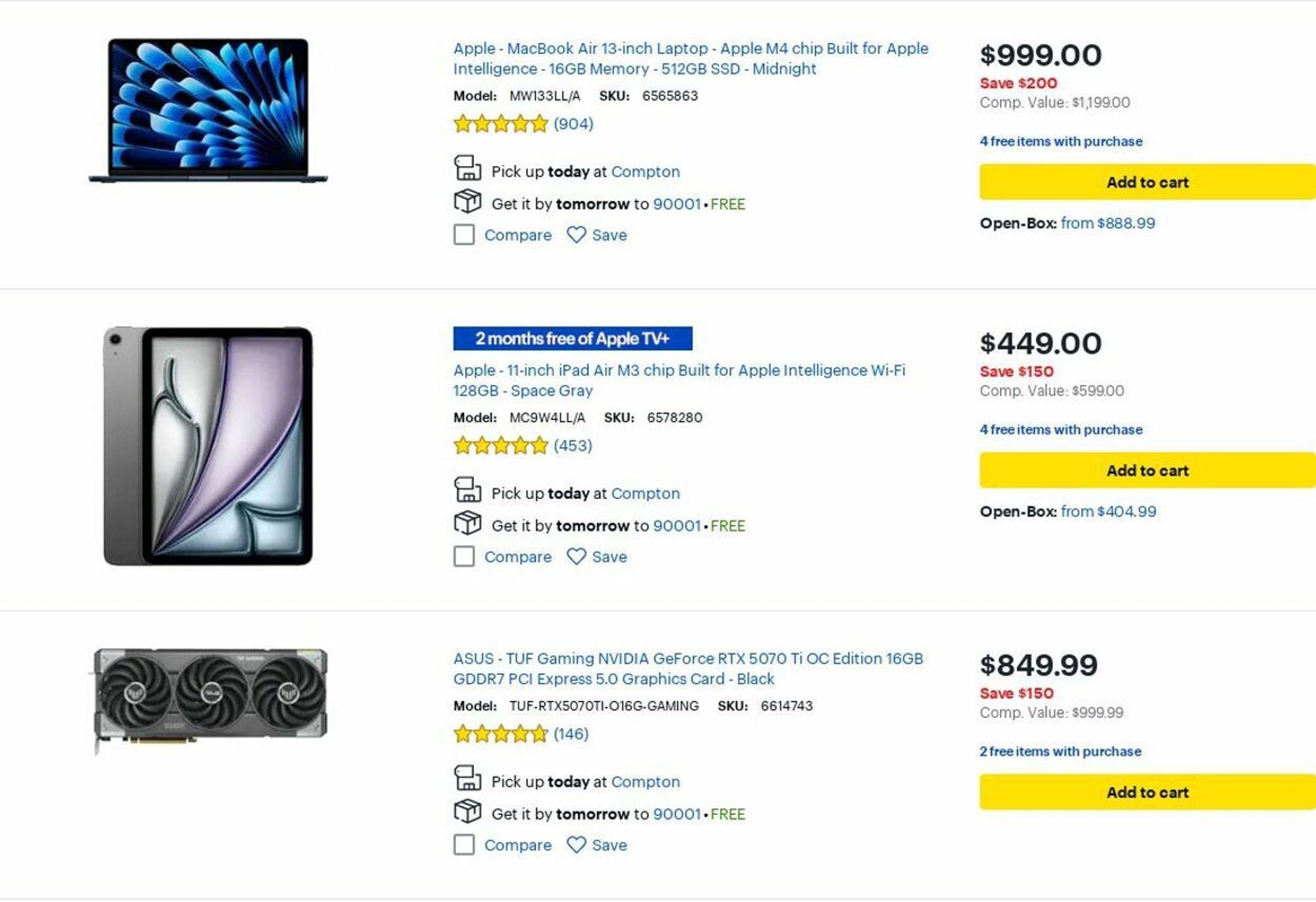Add the $449.00 iPad Air to cart
This screenshot has width=1316, height=902.
pyautogui.click(x=1147, y=470)
